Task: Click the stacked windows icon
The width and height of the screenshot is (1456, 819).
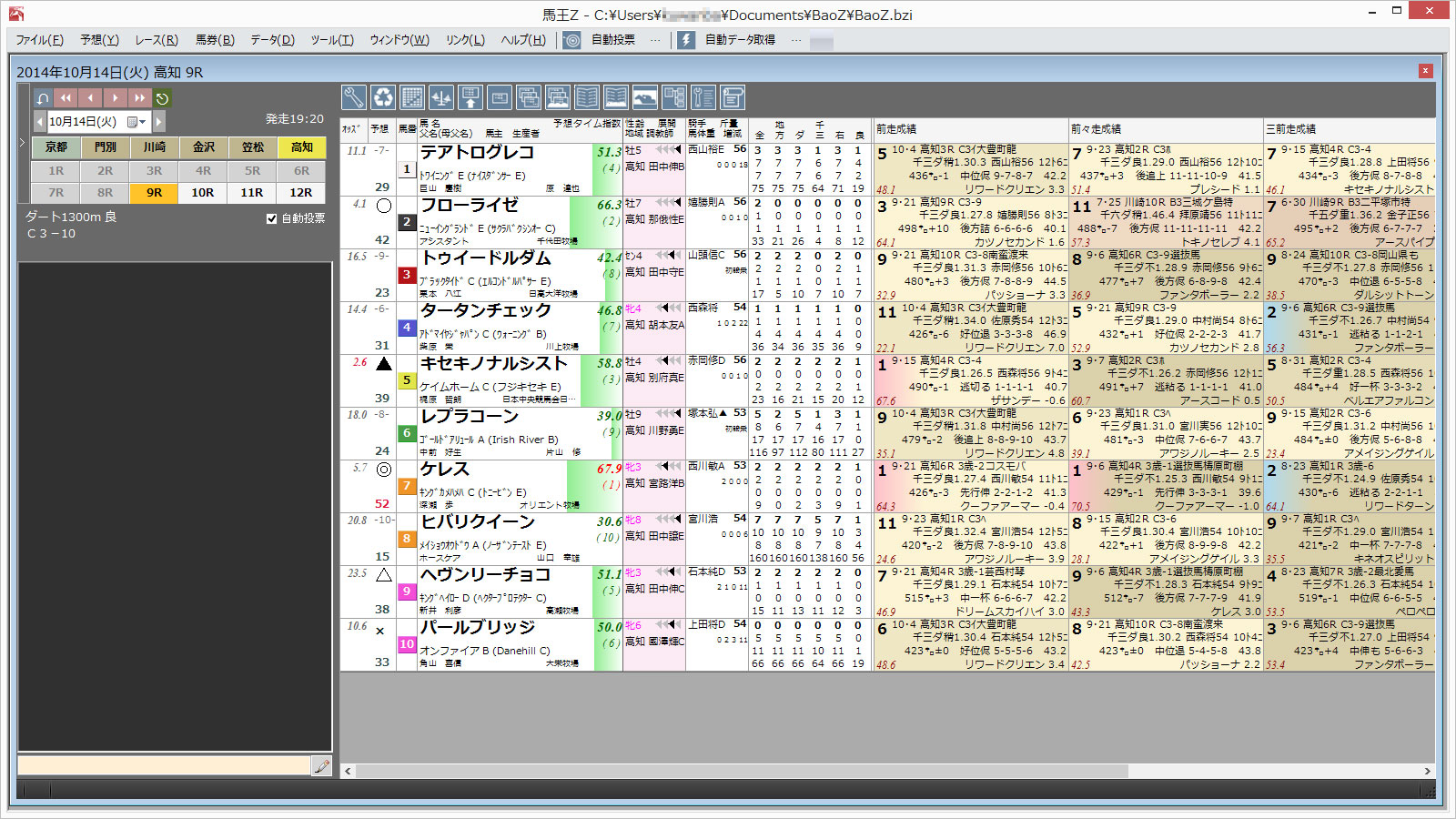Action: [529, 97]
